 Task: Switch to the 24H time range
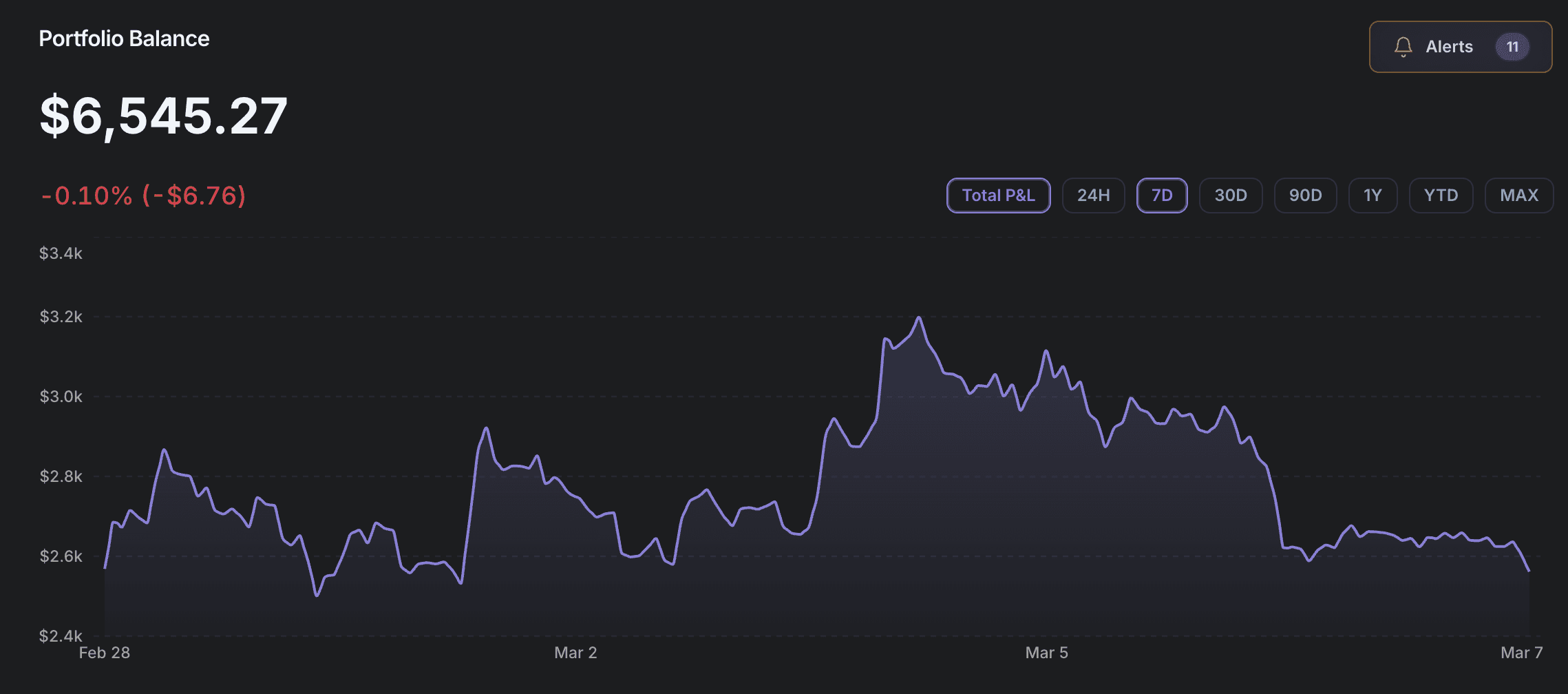[x=1093, y=196]
